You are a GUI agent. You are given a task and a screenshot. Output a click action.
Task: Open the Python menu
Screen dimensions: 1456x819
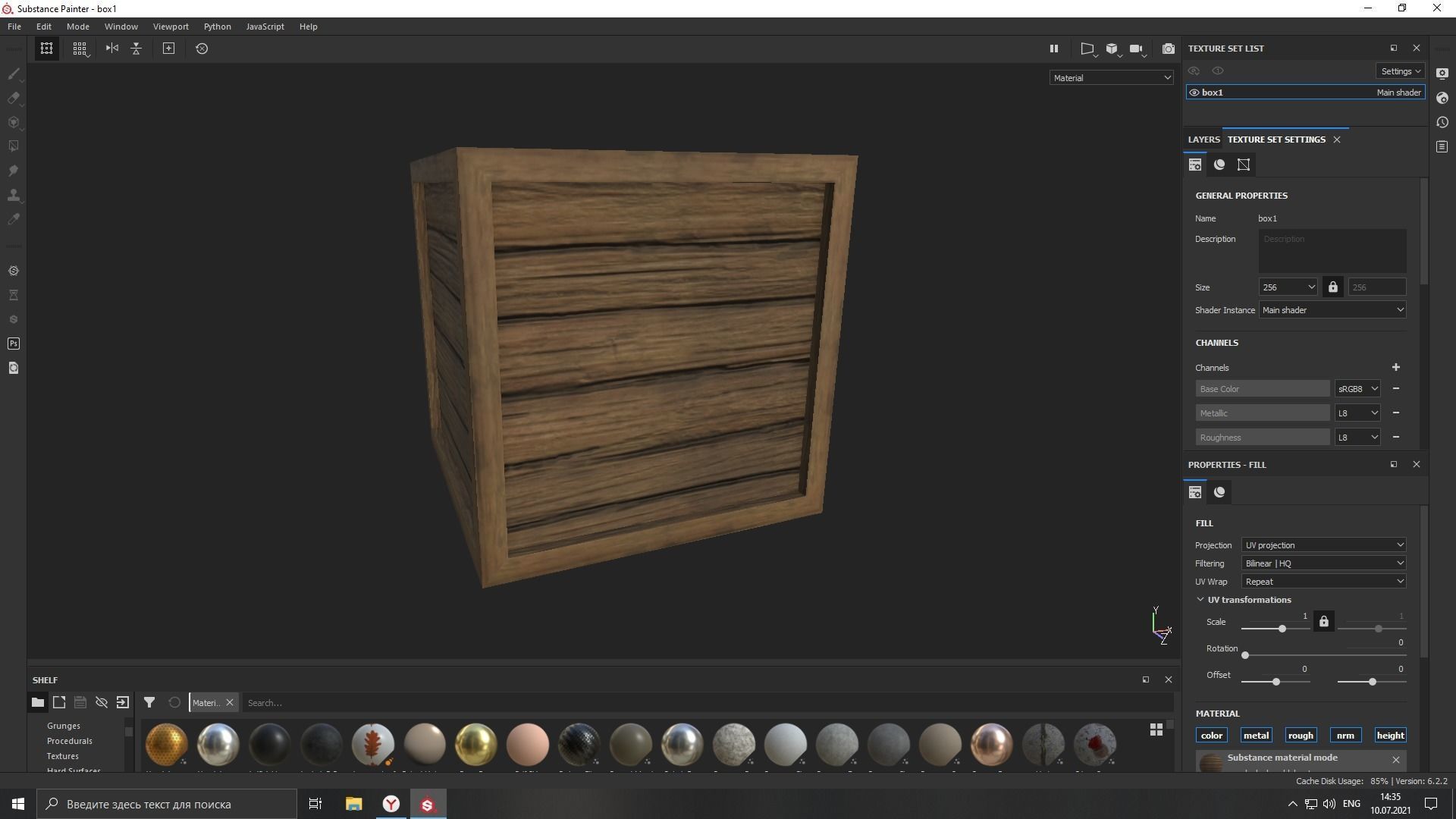217,26
